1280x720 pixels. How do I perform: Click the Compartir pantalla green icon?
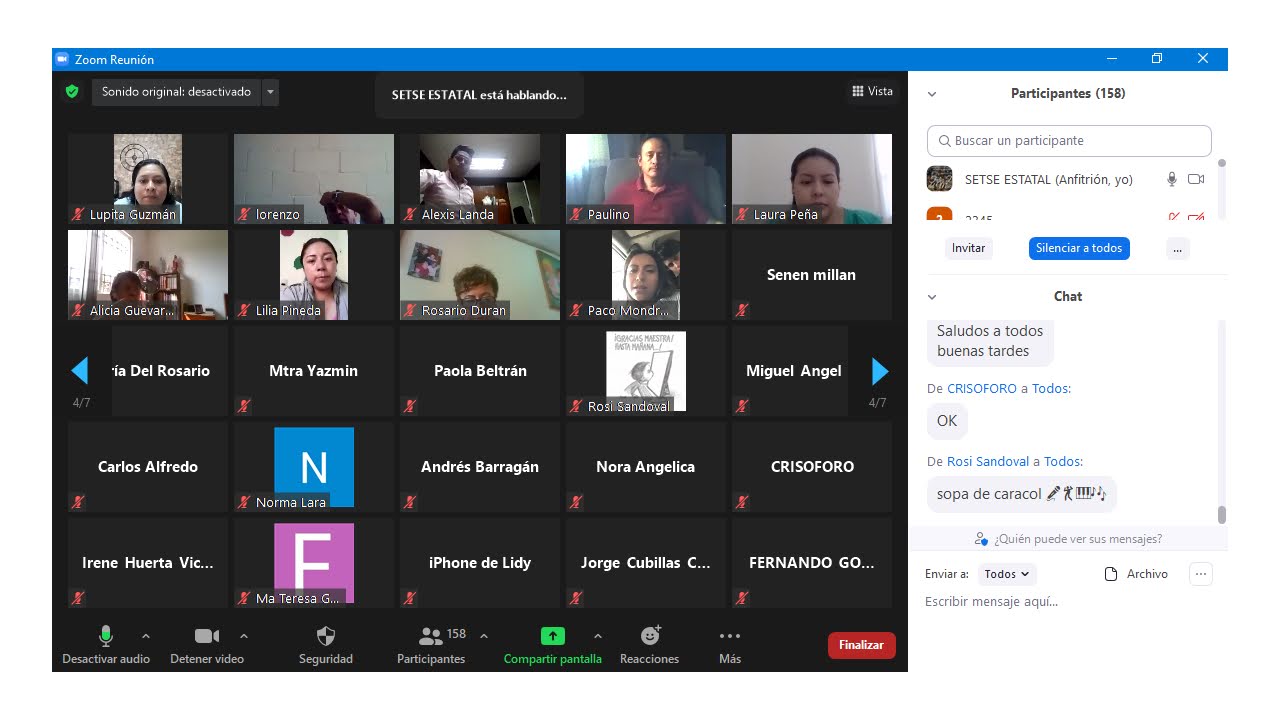(553, 636)
